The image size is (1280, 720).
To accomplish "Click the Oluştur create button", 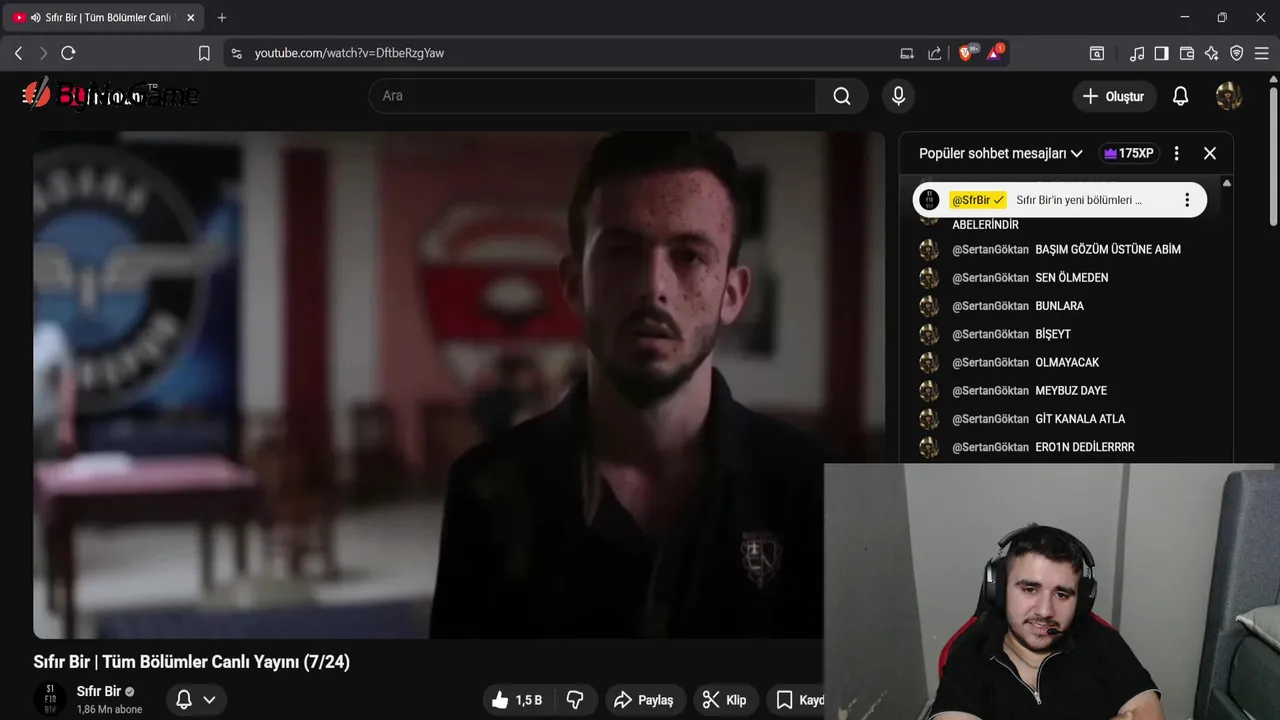I will click(x=1114, y=96).
